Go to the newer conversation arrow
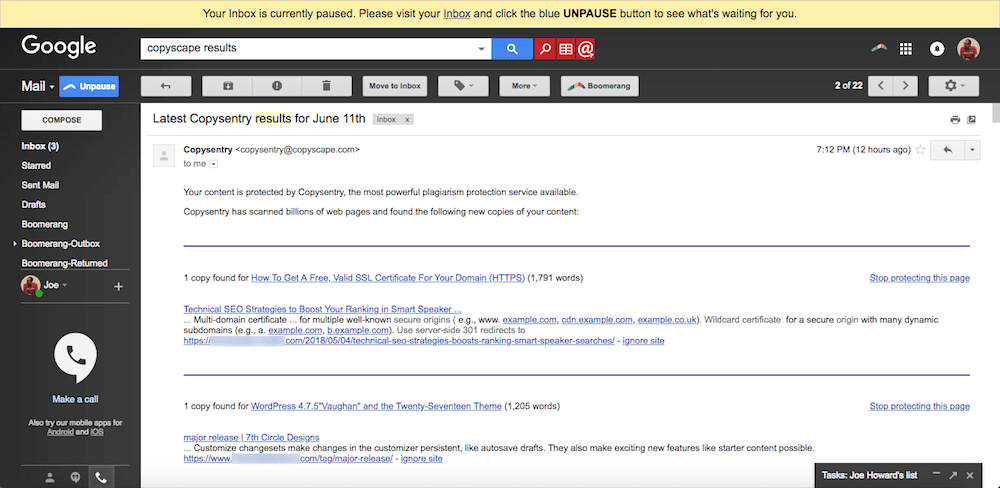The height and width of the screenshot is (488, 1000). (x=881, y=86)
